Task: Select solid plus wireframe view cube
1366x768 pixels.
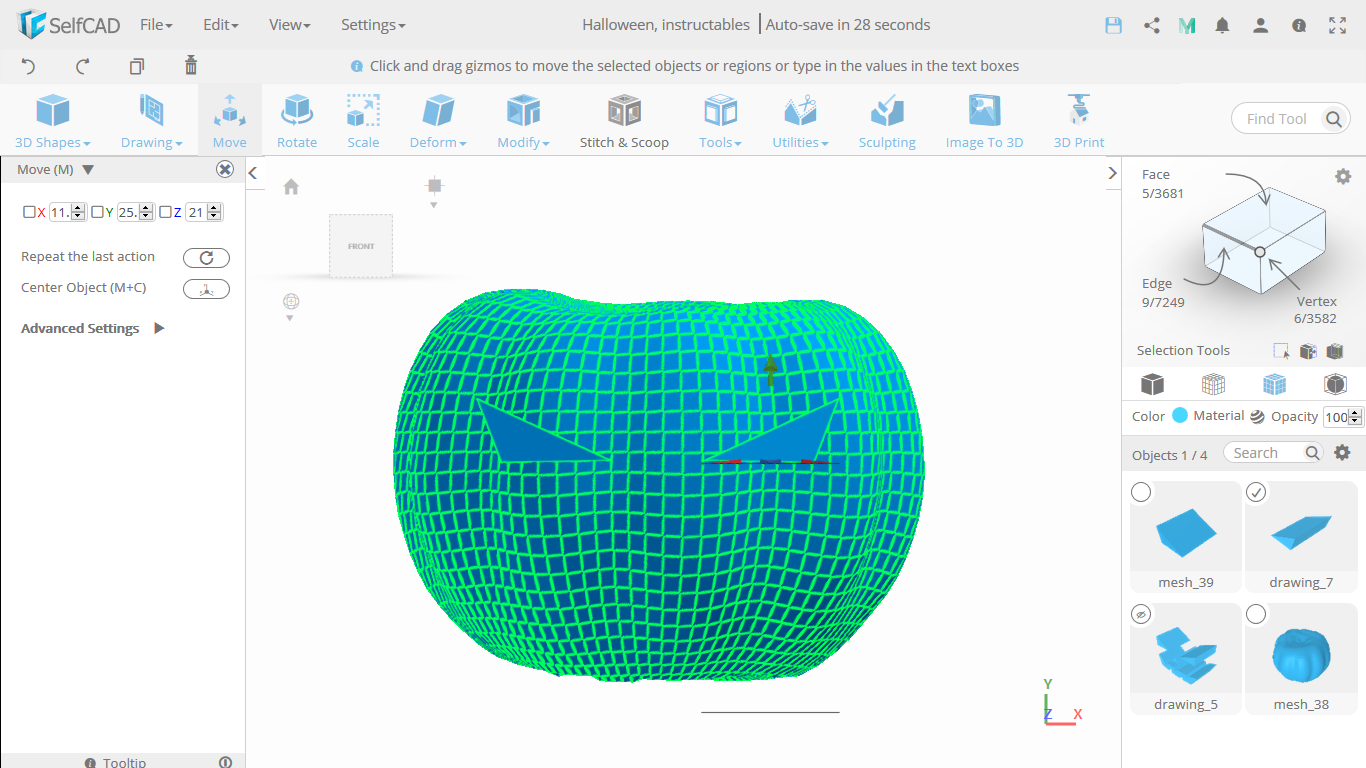Action: coord(1274,384)
